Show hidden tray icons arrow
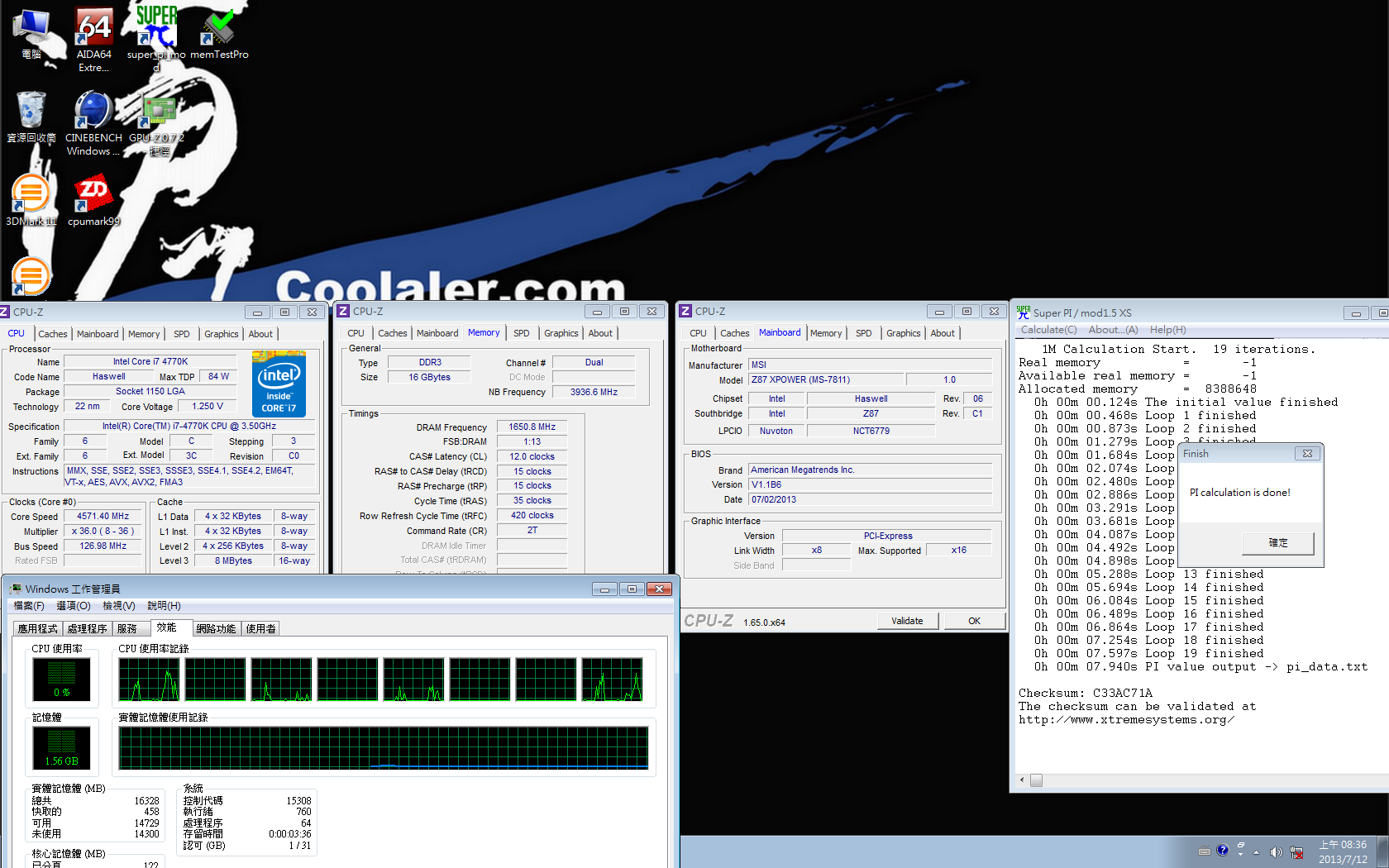The height and width of the screenshot is (868, 1389). click(1256, 852)
